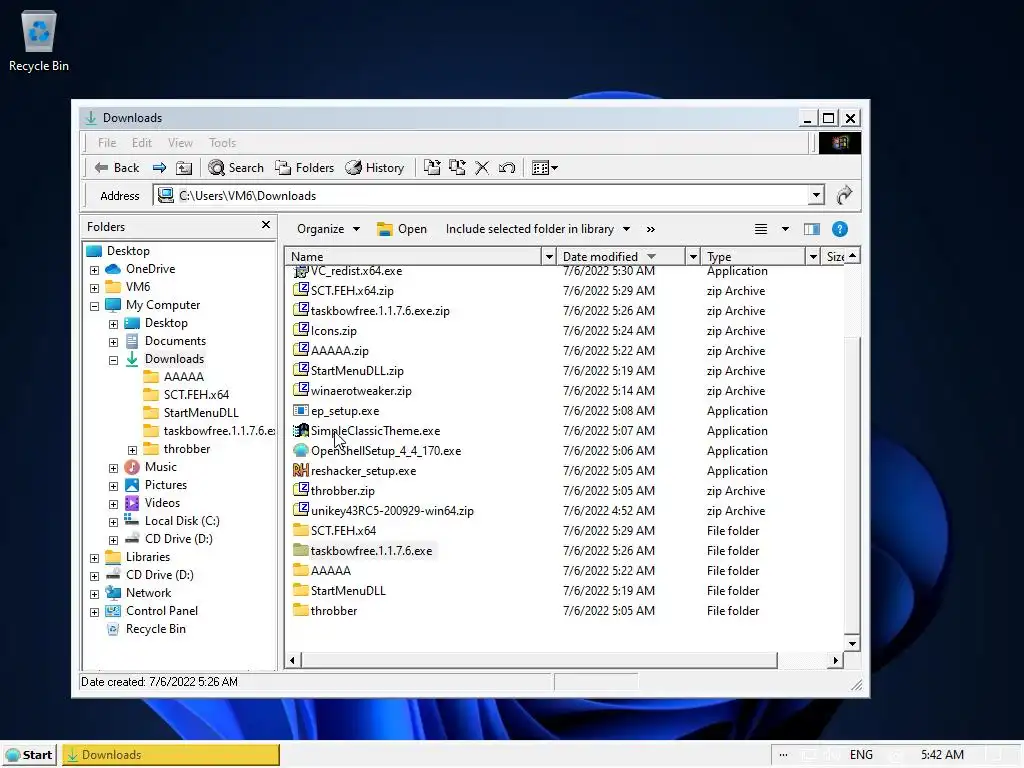This screenshot has height=768, width=1024.
Task: Go back with the Back button
Action: (x=116, y=168)
